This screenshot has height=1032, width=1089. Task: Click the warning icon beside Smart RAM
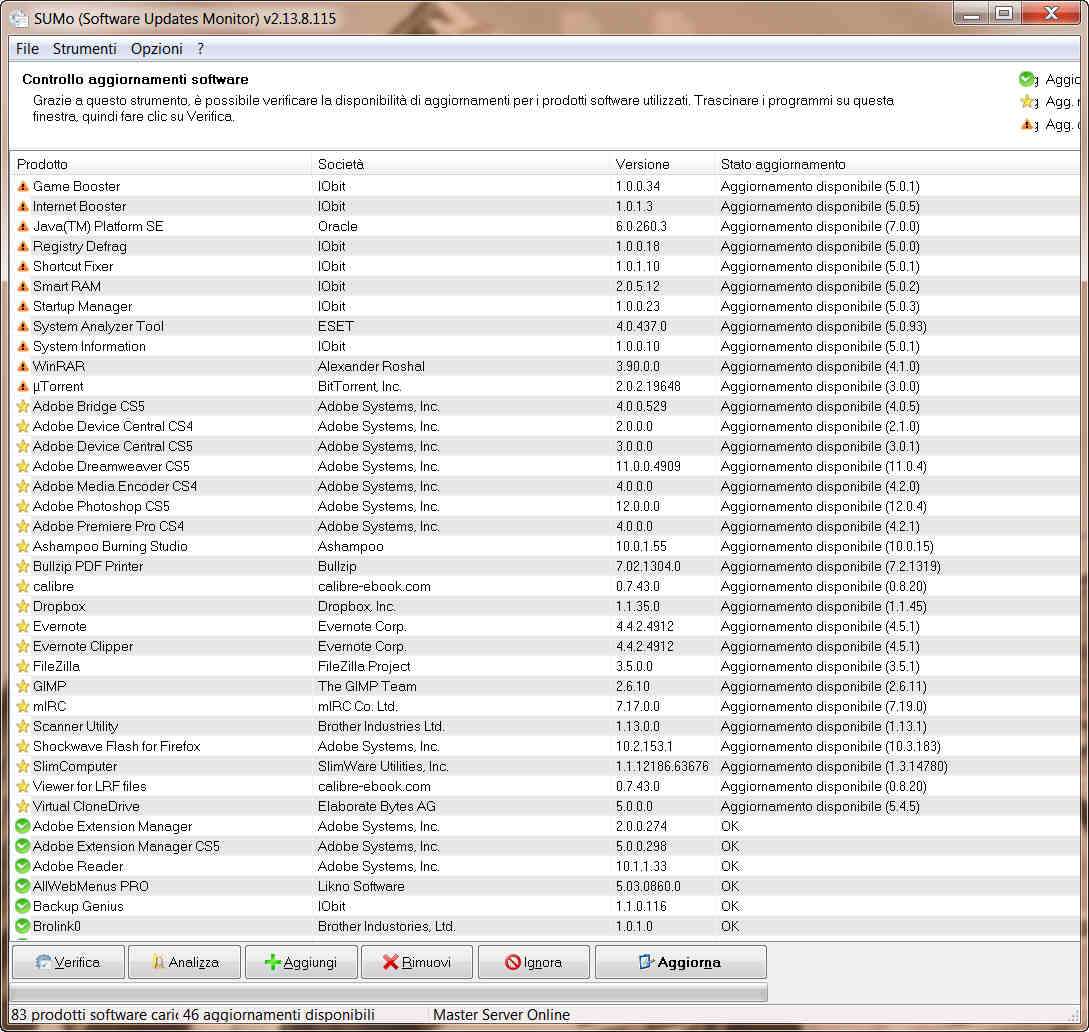(23, 286)
